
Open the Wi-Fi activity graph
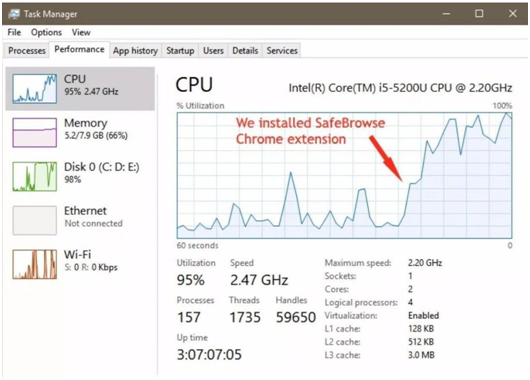(34, 264)
